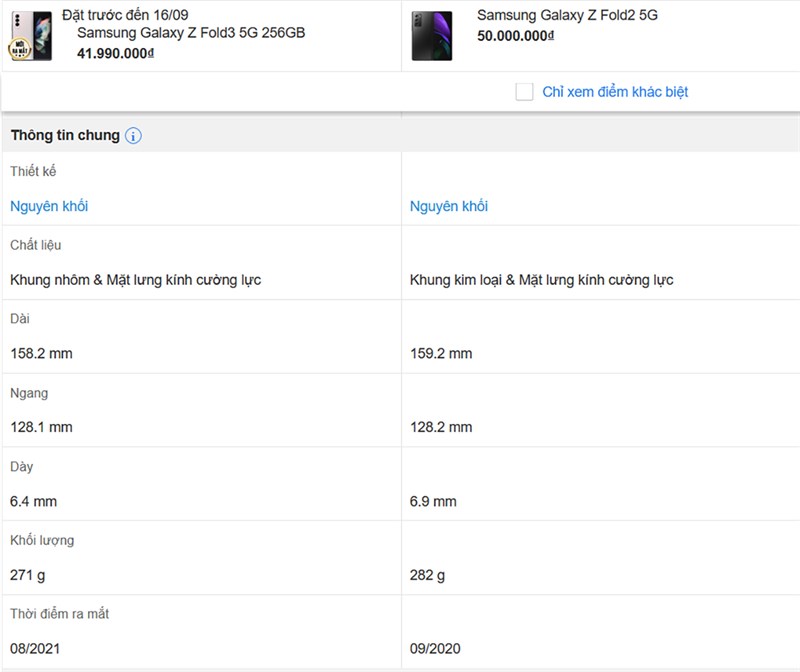Open Samsung Galaxy Z Fold2 5G title
Screen dimensions: 800x672
[567, 15]
